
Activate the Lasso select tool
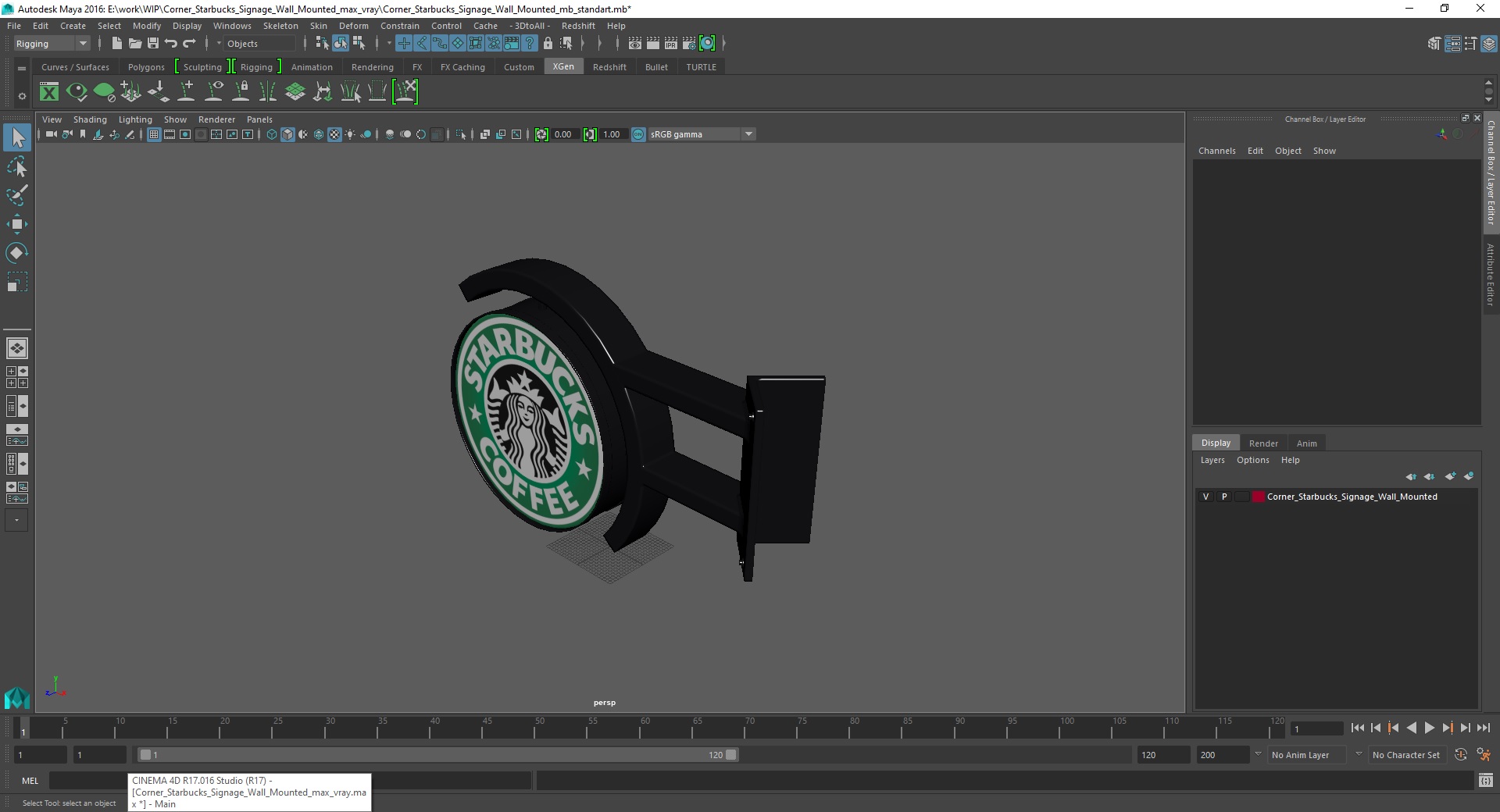point(17,167)
